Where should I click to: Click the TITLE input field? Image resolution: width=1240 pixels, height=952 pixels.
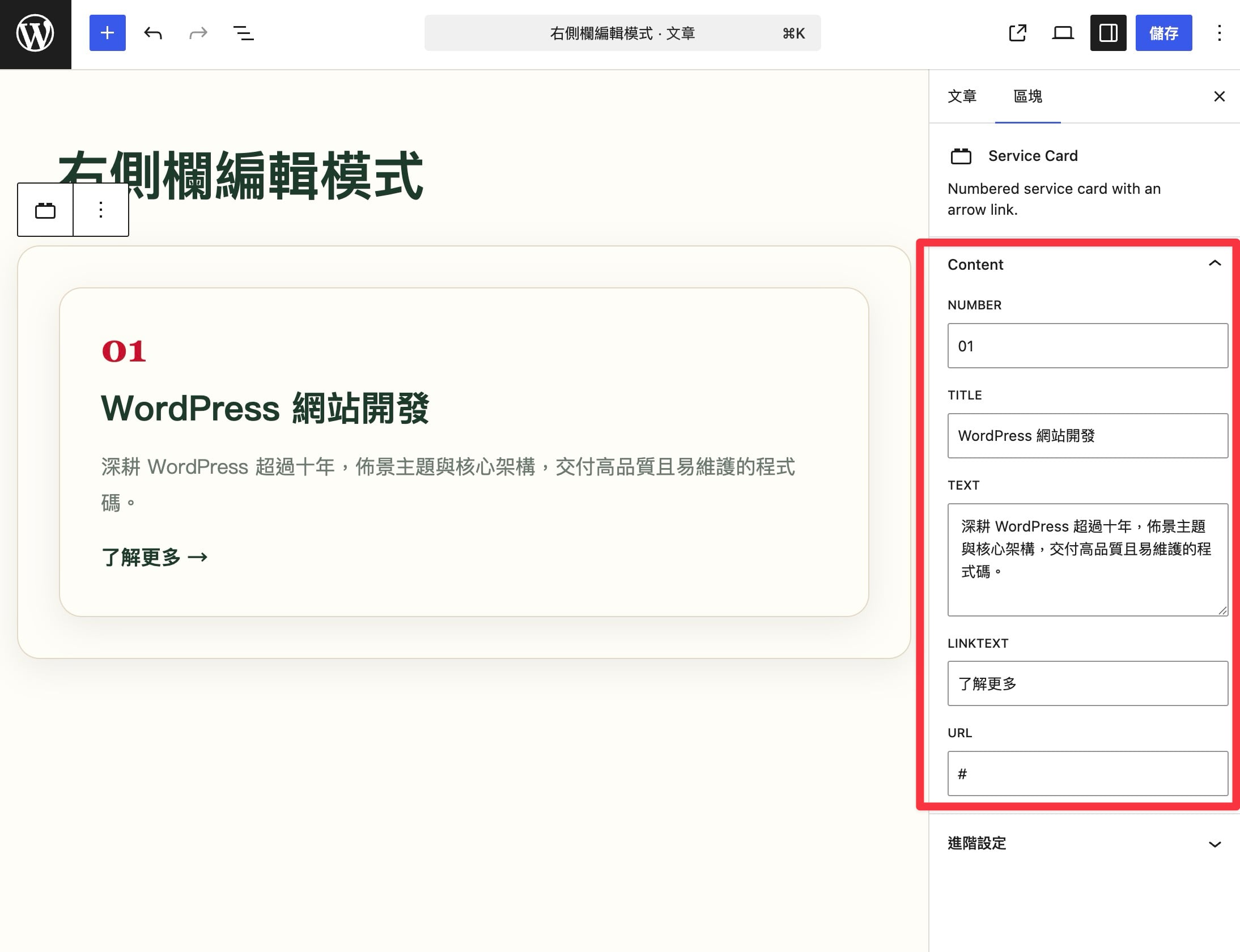tap(1088, 436)
